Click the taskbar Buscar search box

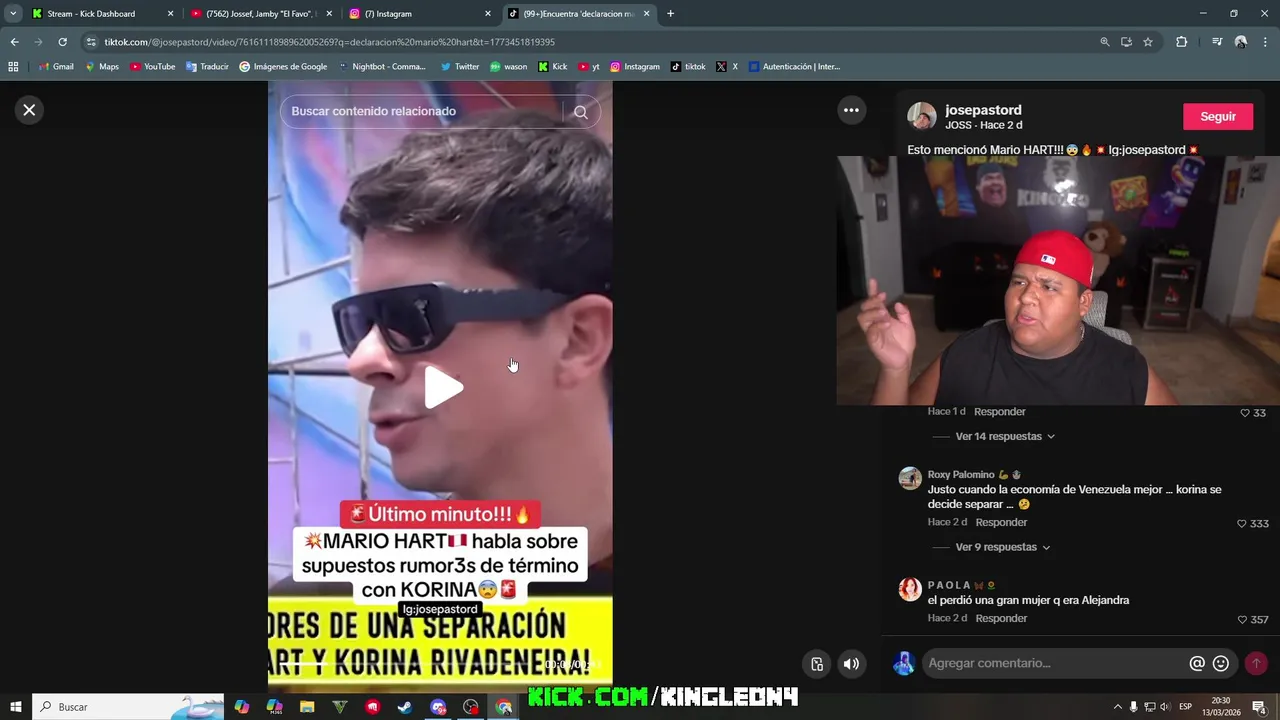pos(128,707)
